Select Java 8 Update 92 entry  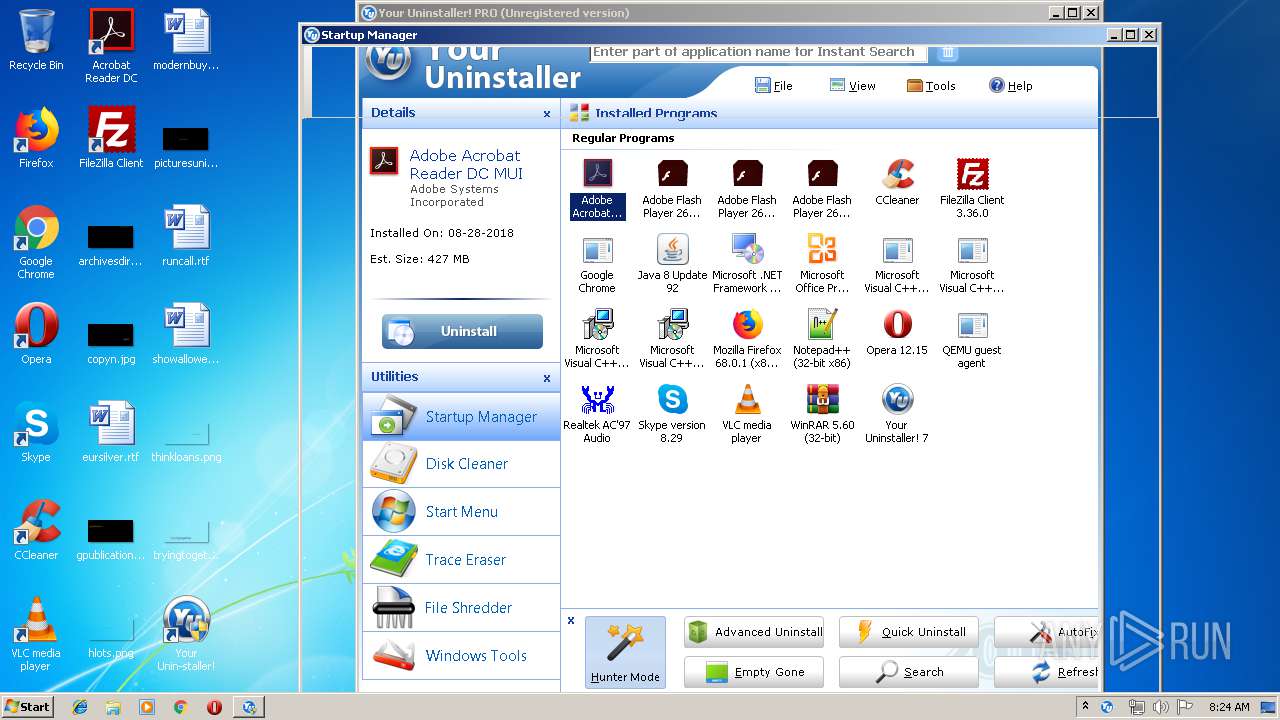672,263
